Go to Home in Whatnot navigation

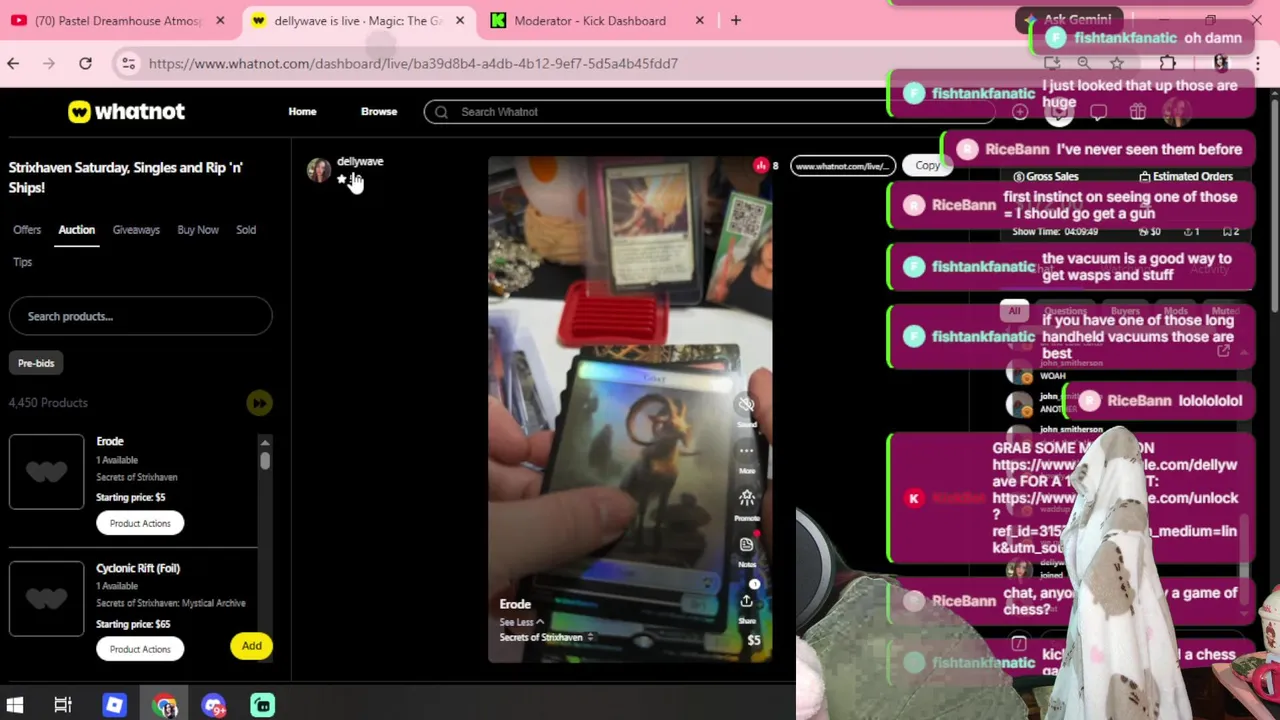tap(302, 112)
